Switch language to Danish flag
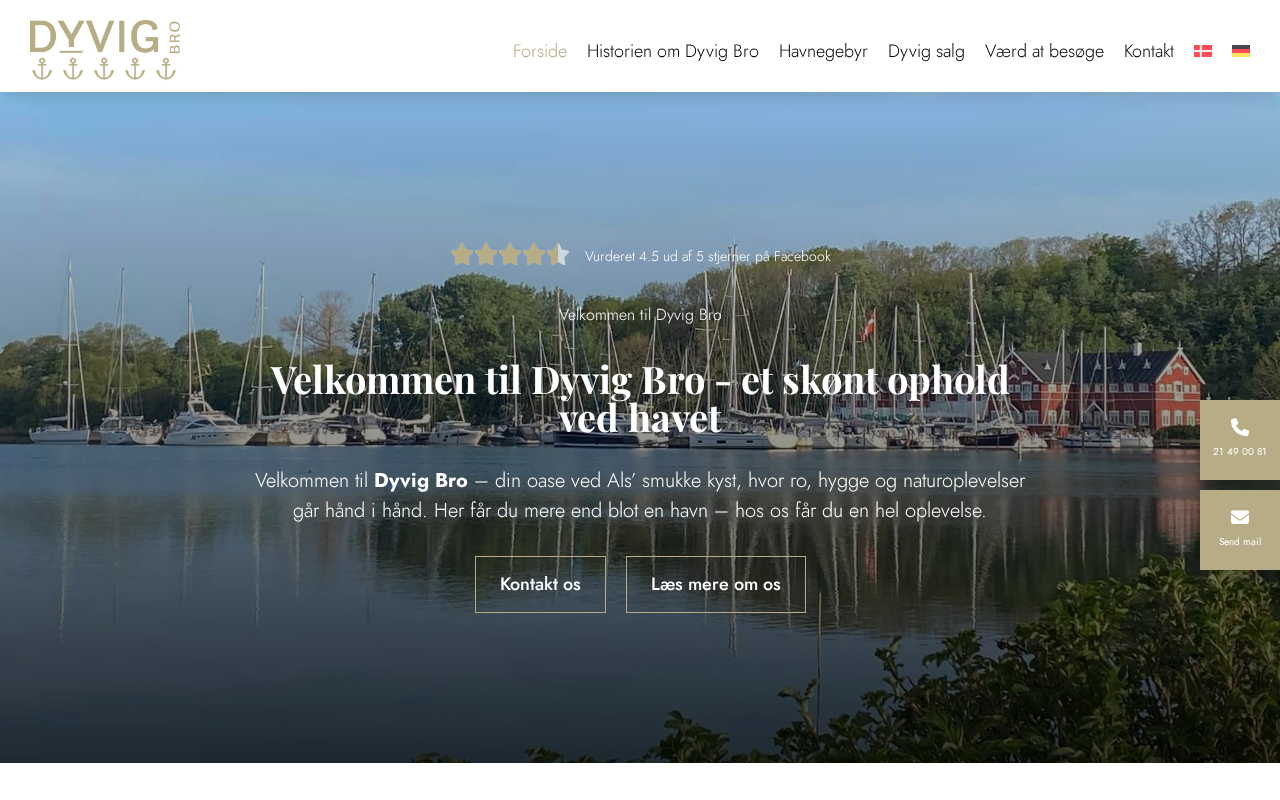This screenshot has height=800, width=1280. pos(1203,51)
